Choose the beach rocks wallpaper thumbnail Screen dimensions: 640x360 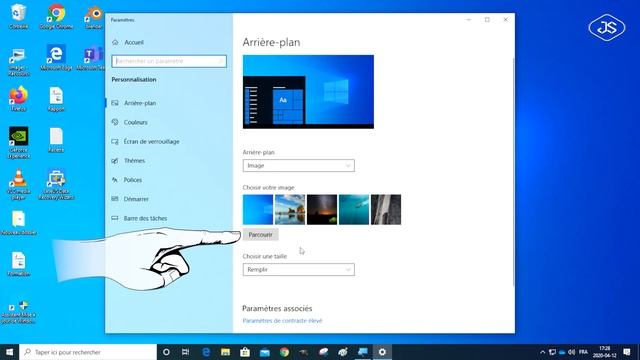click(290, 209)
